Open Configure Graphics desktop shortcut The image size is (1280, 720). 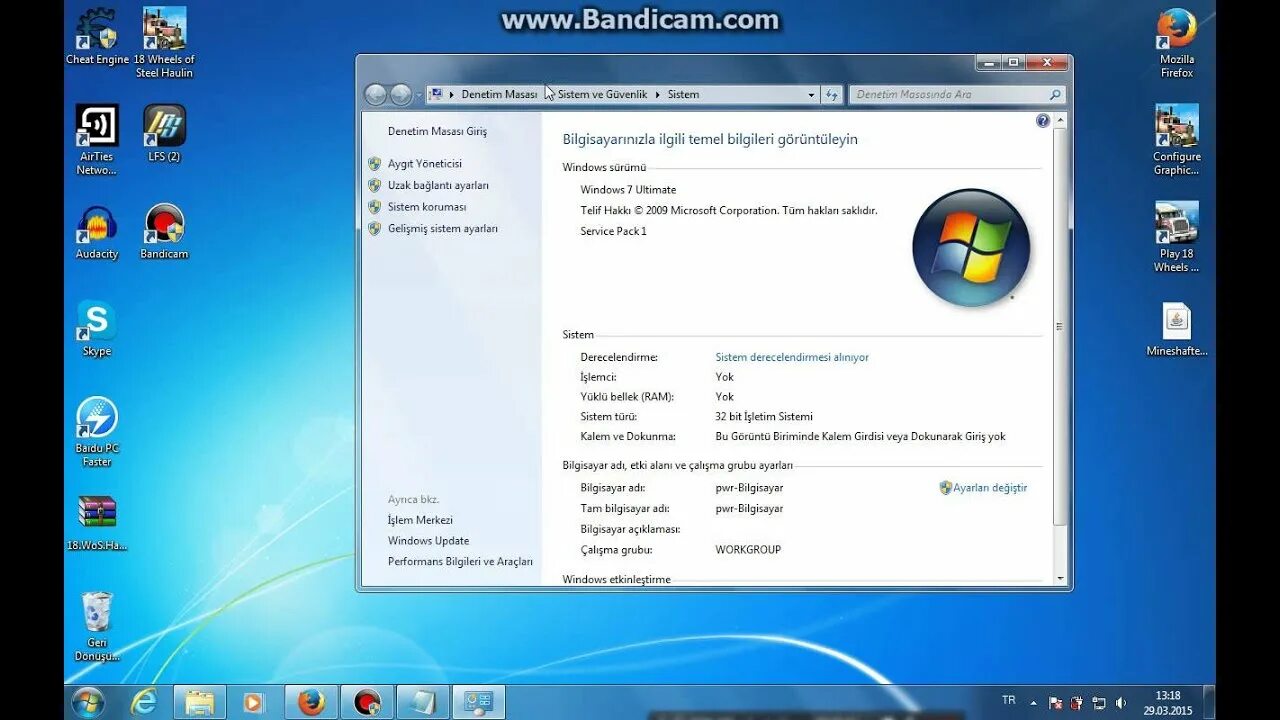(x=1177, y=141)
